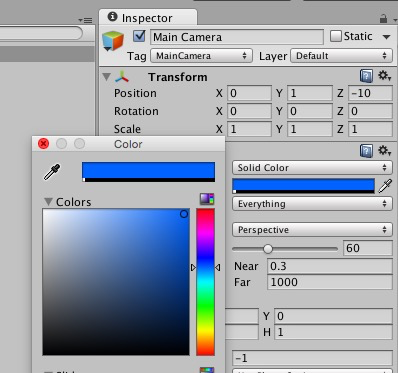Open the Static dropdown arrow
This screenshot has width=398, height=373.
[386, 37]
